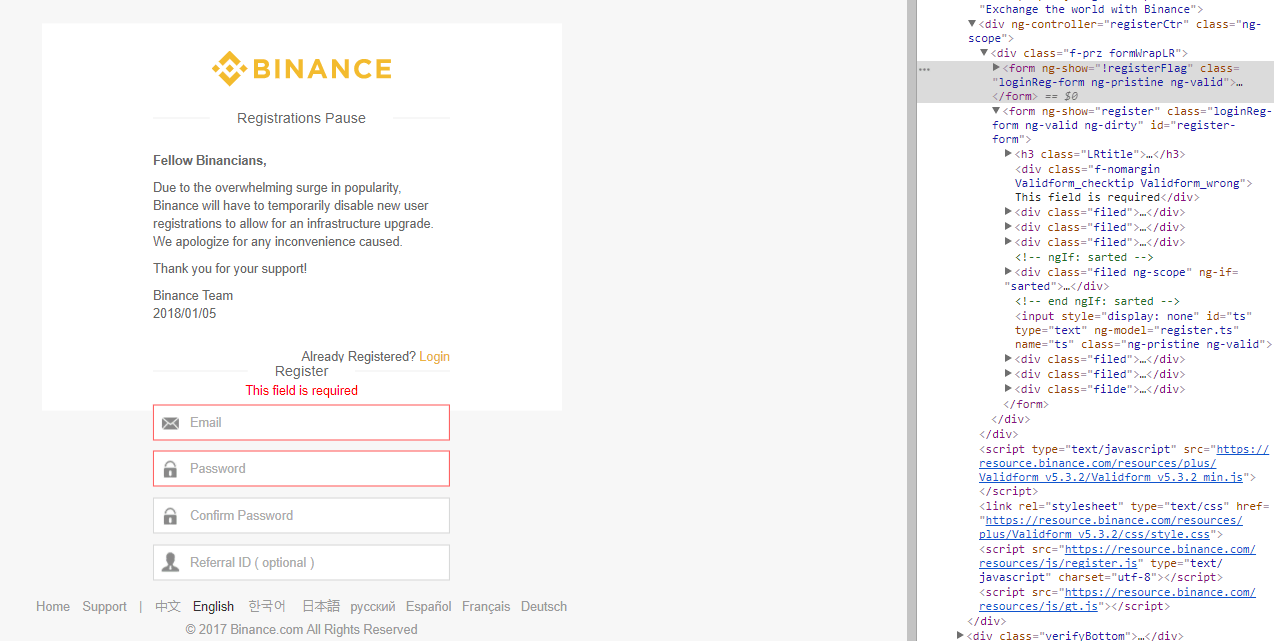This screenshot has width=1274, height=641.
Task: Go to Home footer link
Action: click(x=53, y=606)
